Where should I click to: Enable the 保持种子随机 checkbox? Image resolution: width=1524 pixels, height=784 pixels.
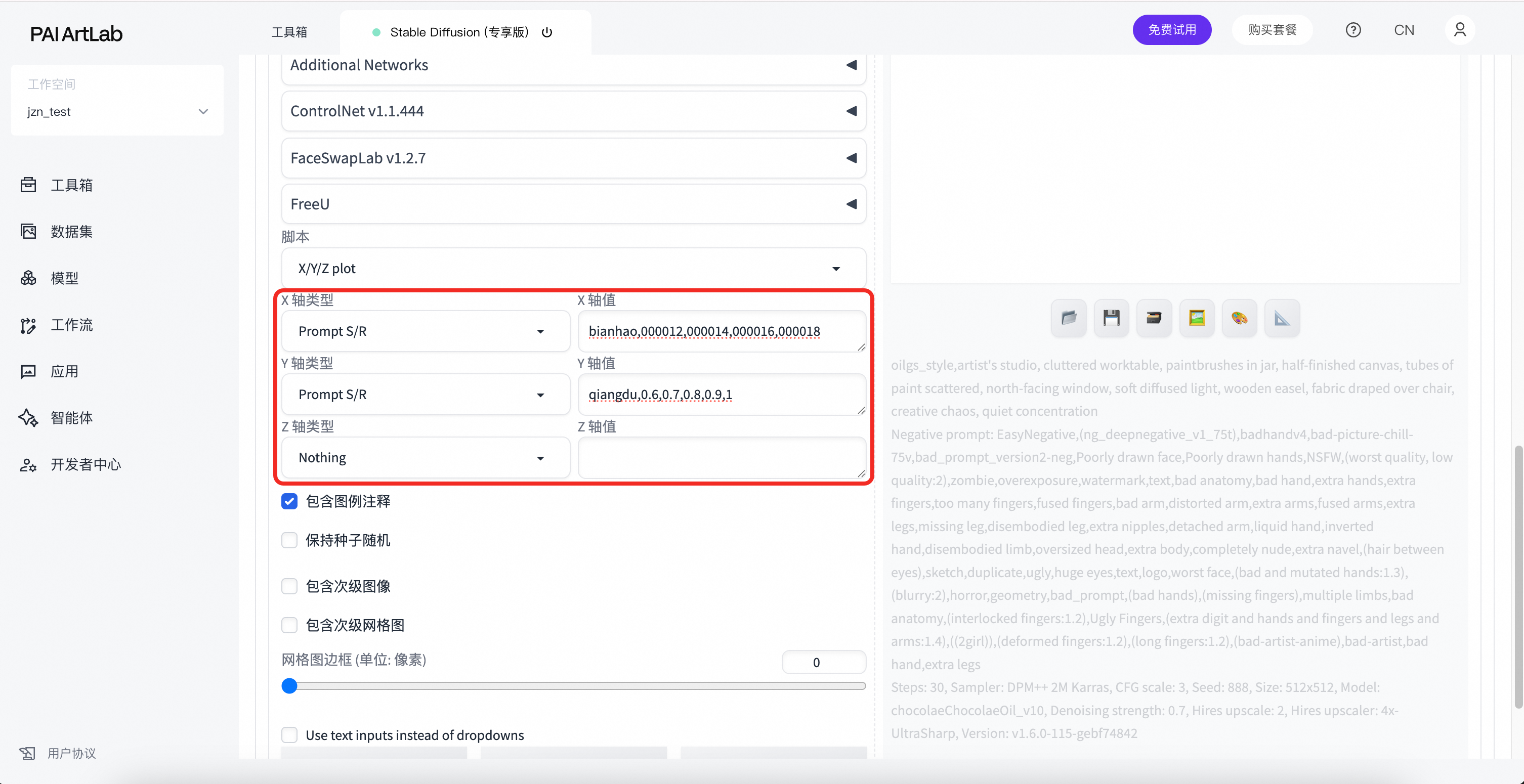tap(289, 540)
